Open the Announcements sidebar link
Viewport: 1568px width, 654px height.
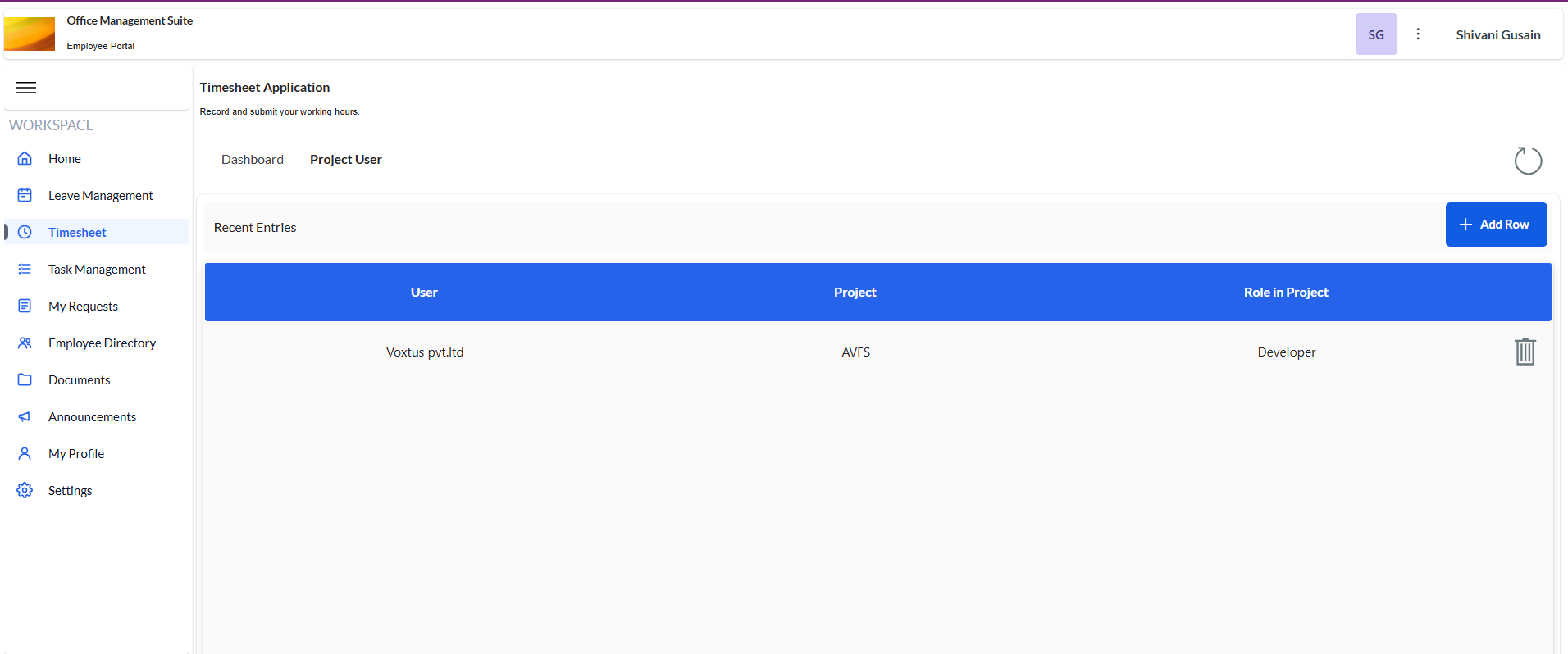point(92,416)
